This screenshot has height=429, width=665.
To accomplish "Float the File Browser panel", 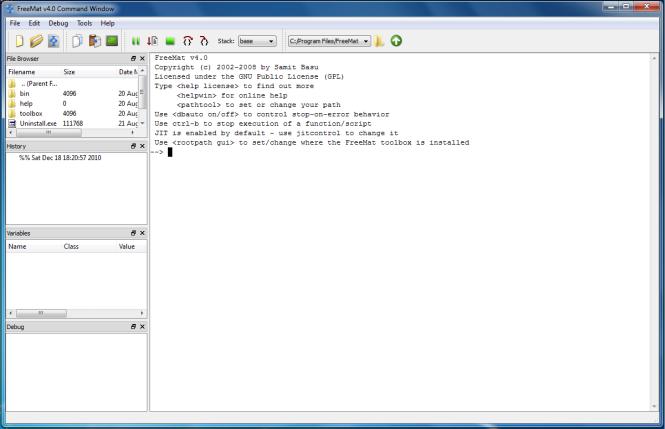I will click(133, 58).
